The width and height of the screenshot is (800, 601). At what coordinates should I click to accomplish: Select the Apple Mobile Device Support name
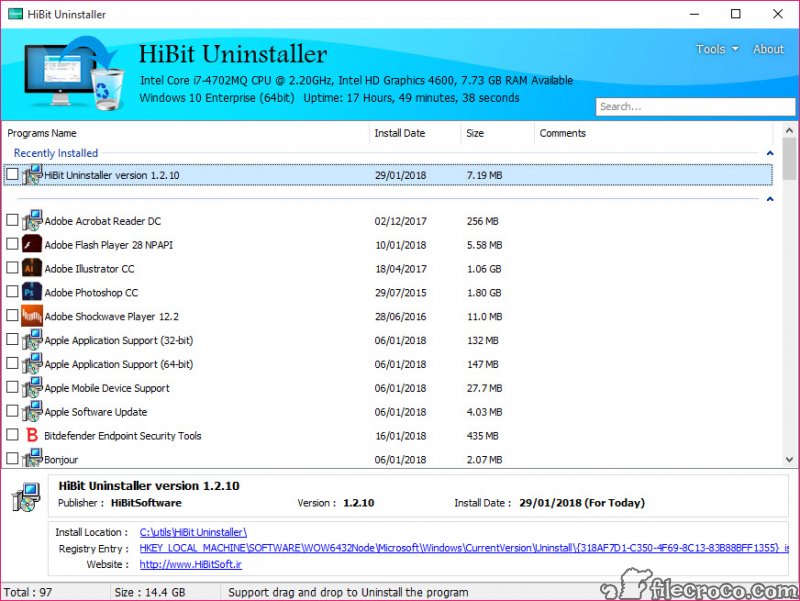[107, 388]
